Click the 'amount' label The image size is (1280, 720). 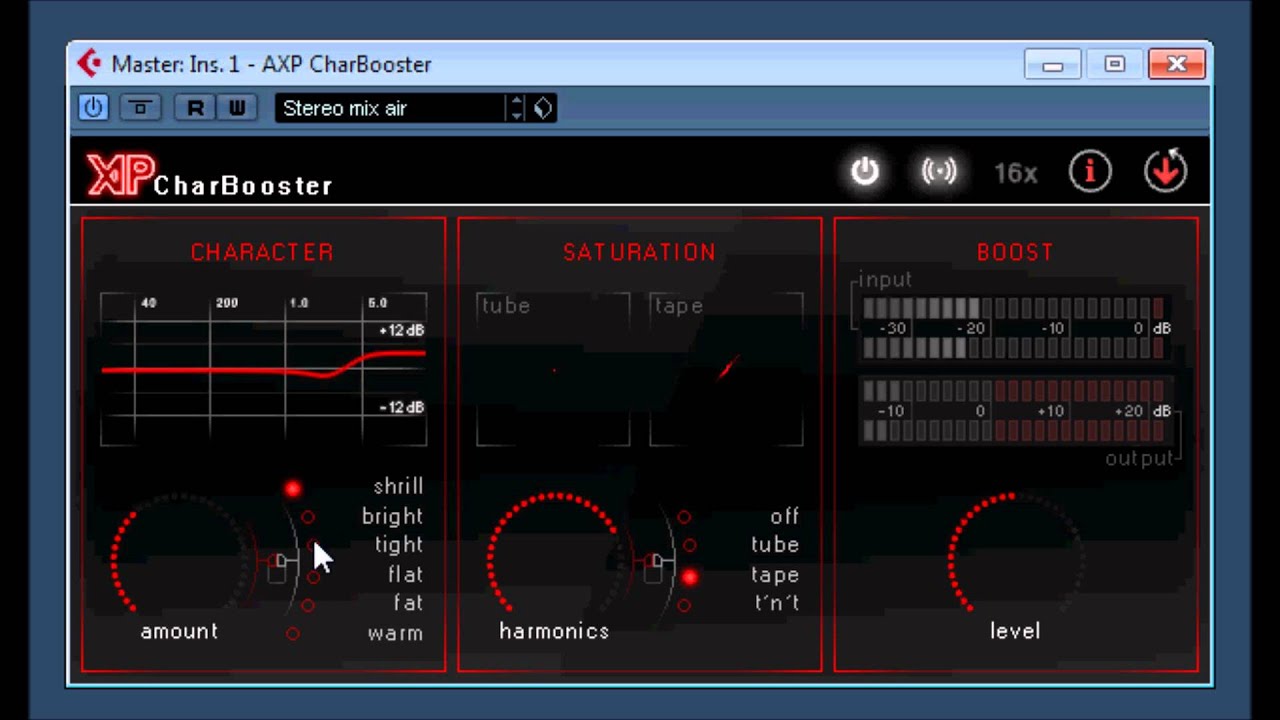[x=179, y=631]
